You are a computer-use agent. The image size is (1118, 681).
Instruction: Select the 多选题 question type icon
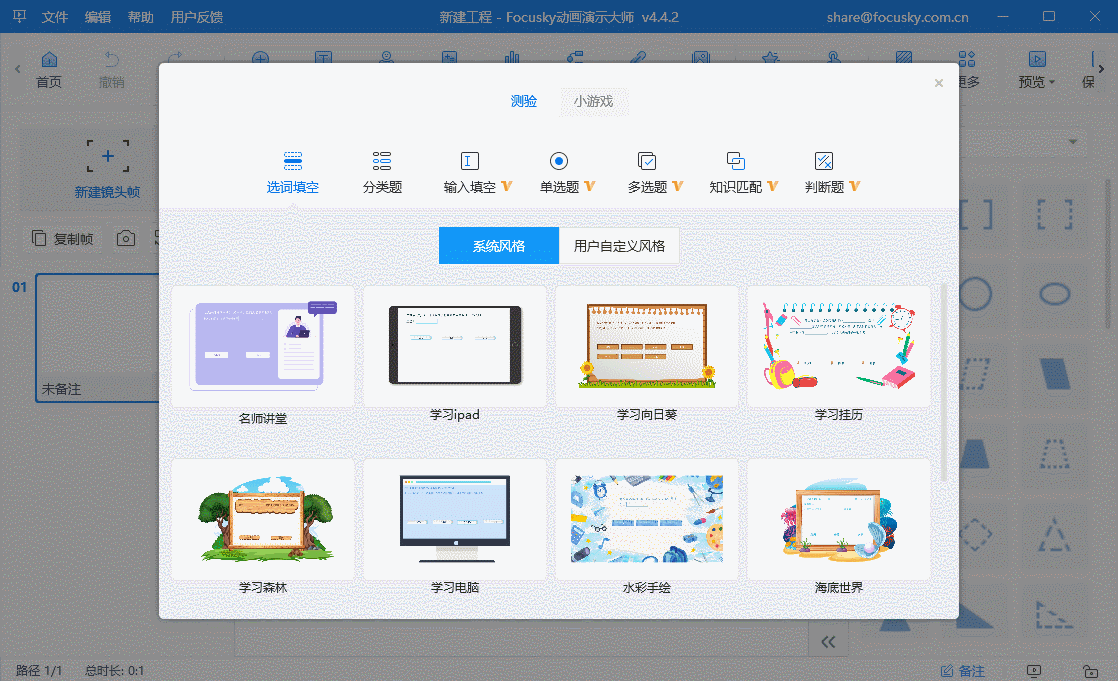point(645,160)
